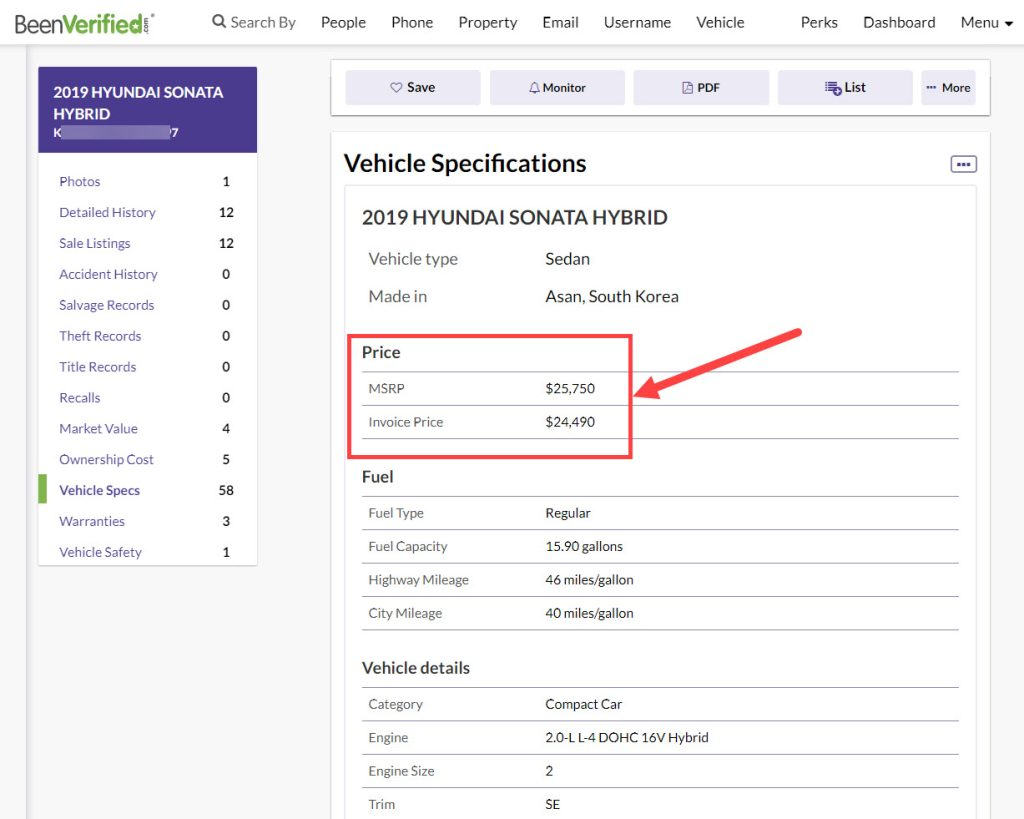Open the Ownership Cost section
This screenshot has height=819, width=1024.
(106, 459)
